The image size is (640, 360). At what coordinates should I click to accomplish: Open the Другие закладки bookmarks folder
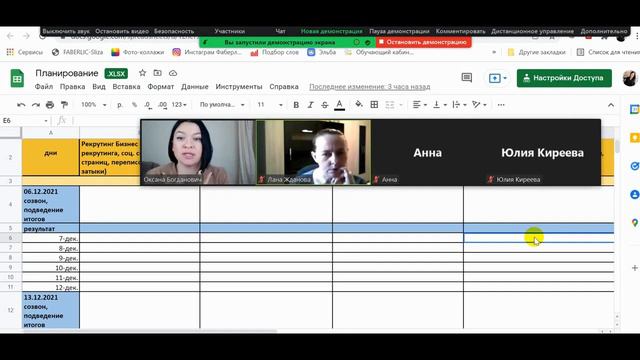click(536, 52)
